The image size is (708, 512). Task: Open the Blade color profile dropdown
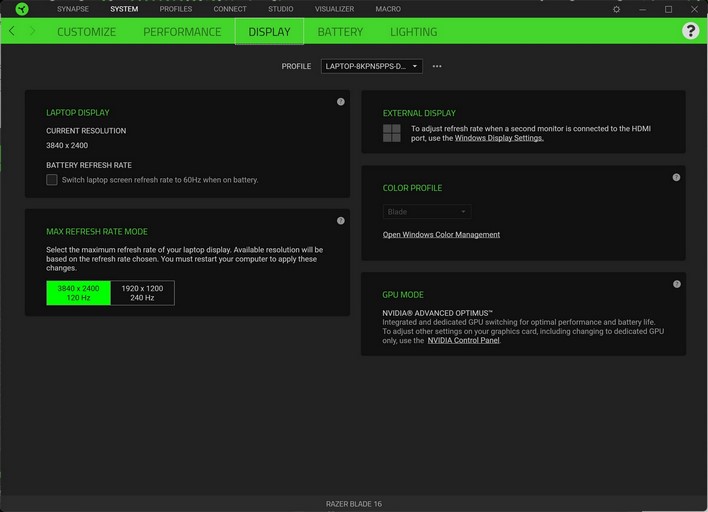pos(427,212)
